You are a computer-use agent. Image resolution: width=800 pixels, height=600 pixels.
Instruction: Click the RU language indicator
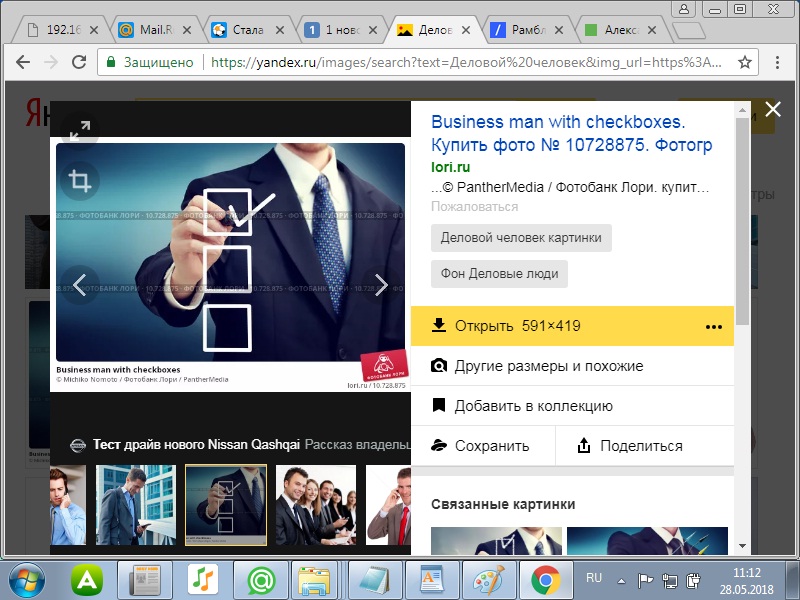pyautogui.click(x=594, y=578)
